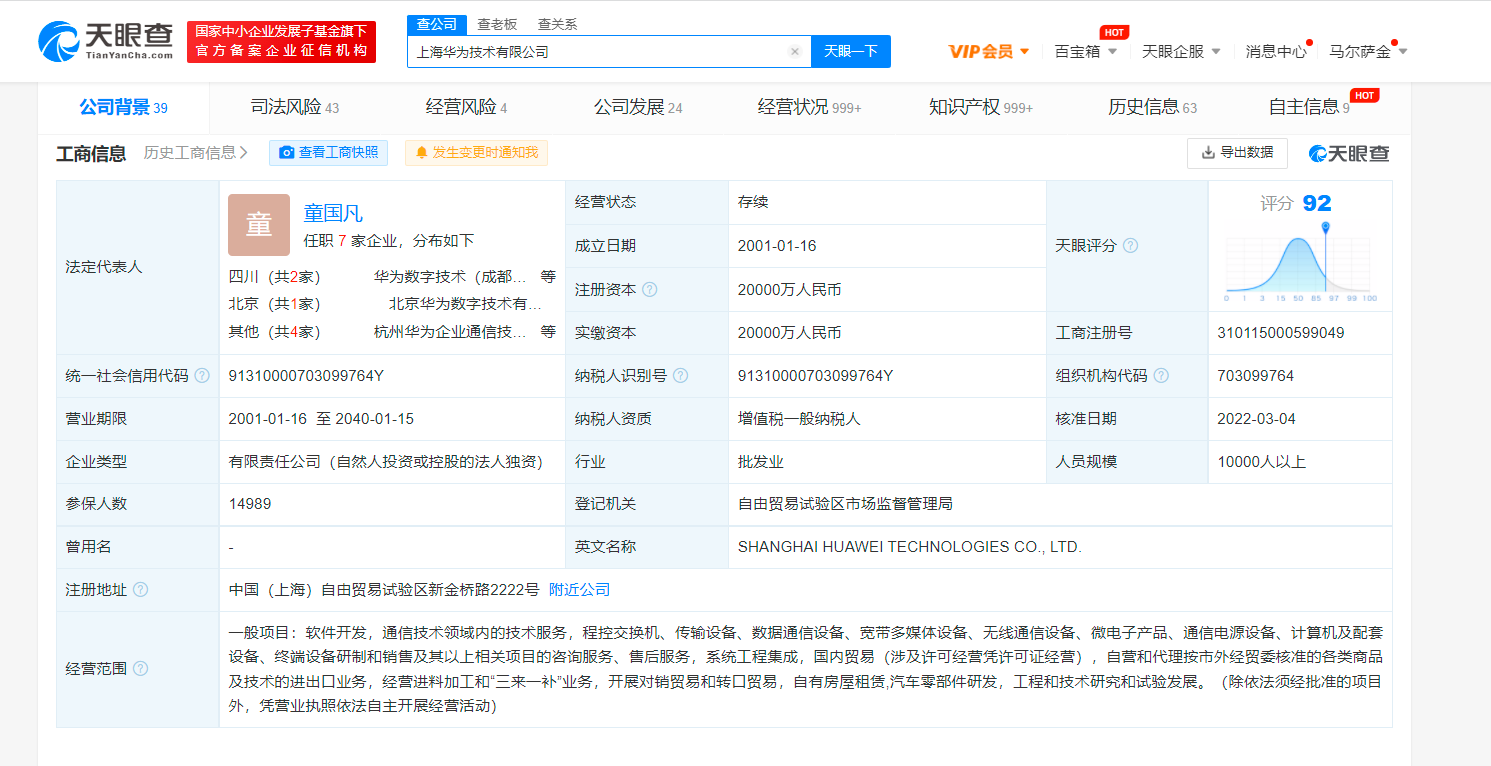1491x766 pixels.
Task: Clear the search box with the X icon
Action: point(795,51)
